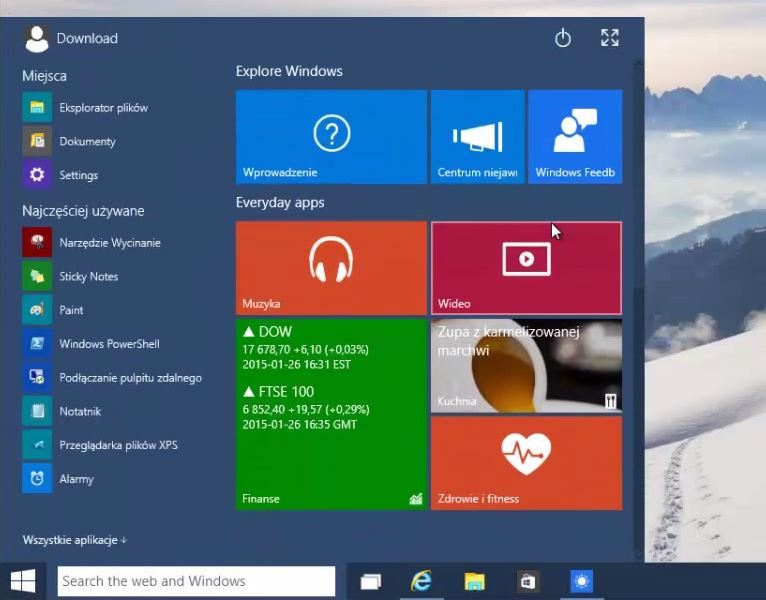Click the Alarmy clock icon

(37, 478)
